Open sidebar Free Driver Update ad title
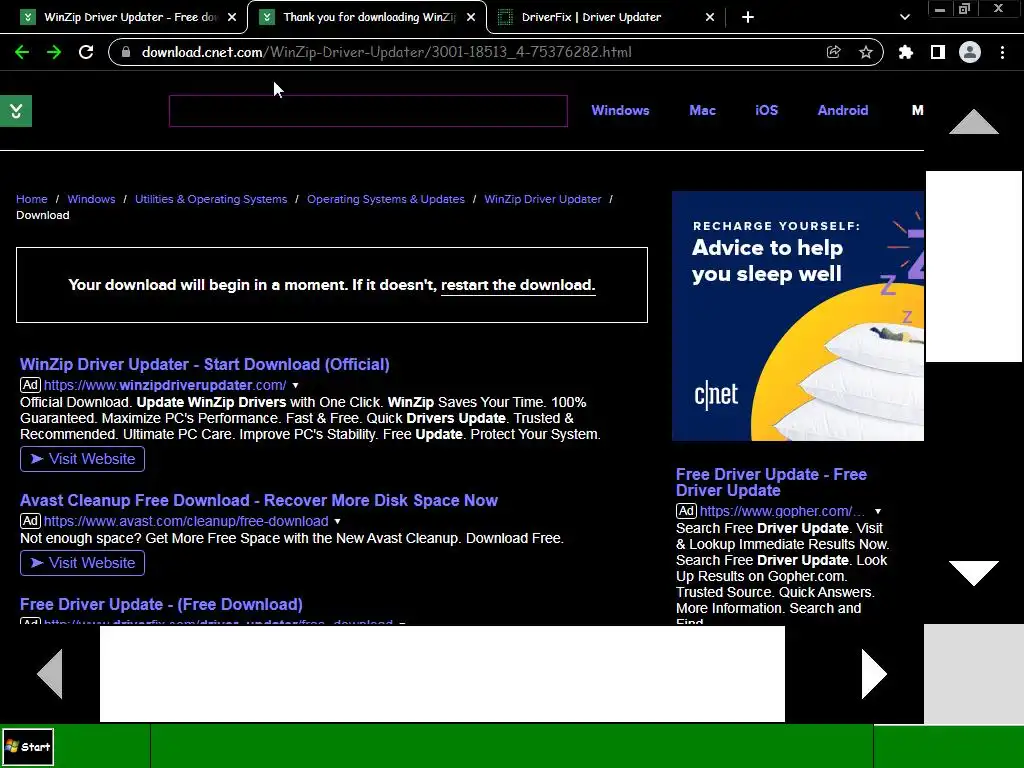 click(x=771, y=482)
